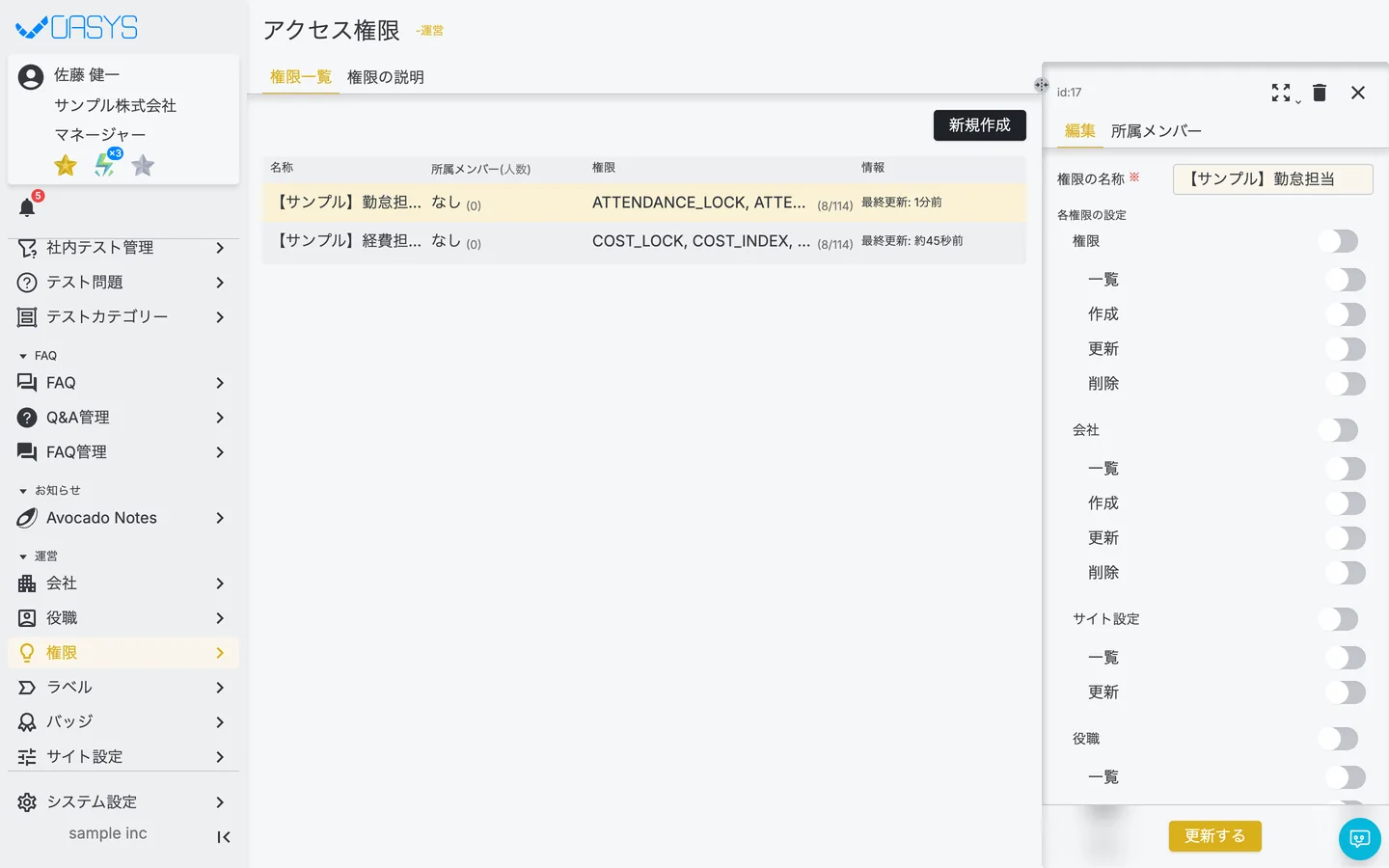The width and height of the screenshot is (1389, 868).
Task: Toggle 削除 under 権限 group
Action: coord(1347,384)
